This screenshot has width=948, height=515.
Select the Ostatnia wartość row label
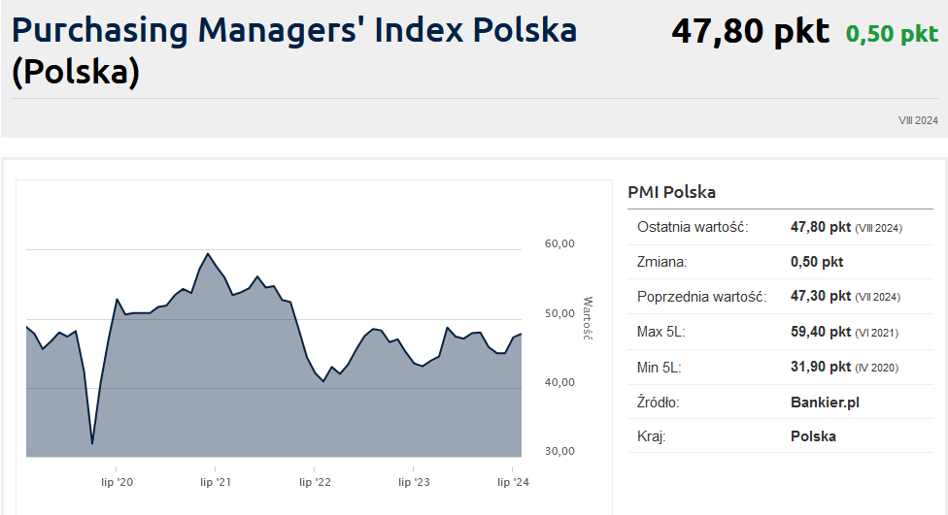692,227
